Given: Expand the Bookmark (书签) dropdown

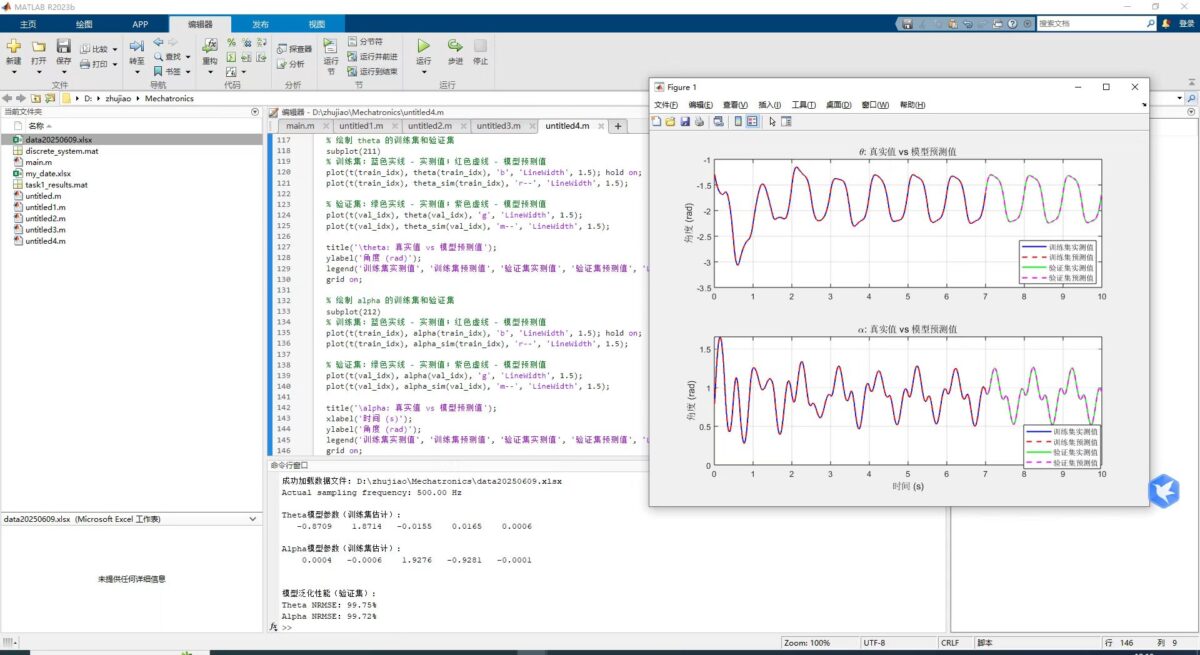Looking at the screenshot, I should [x=187, y=72].
